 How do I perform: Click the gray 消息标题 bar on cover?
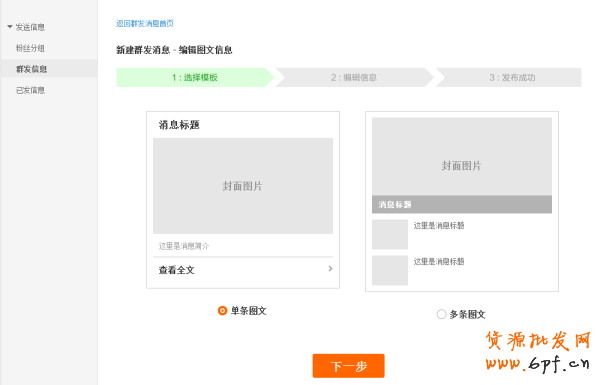tap(462, 204)
